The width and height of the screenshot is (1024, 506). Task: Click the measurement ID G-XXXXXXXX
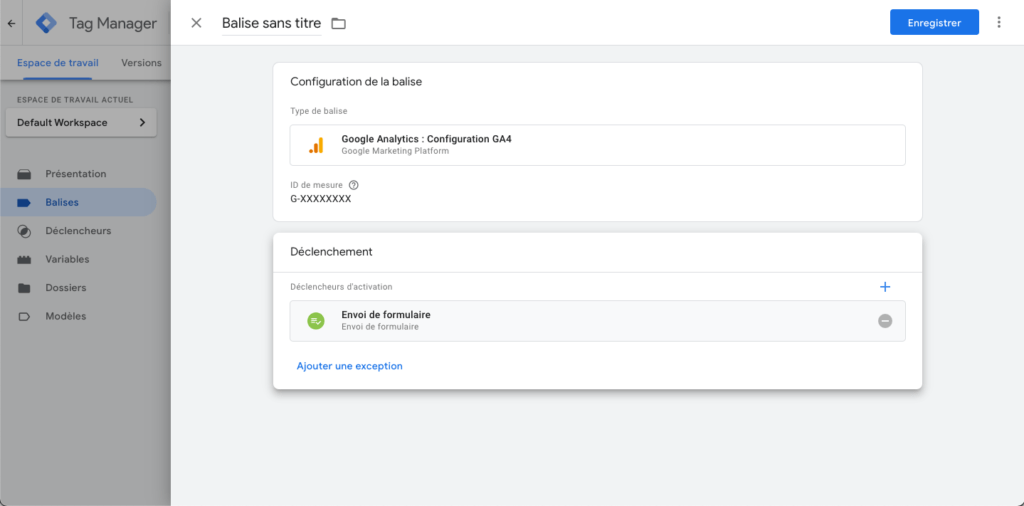click(321, 199)
